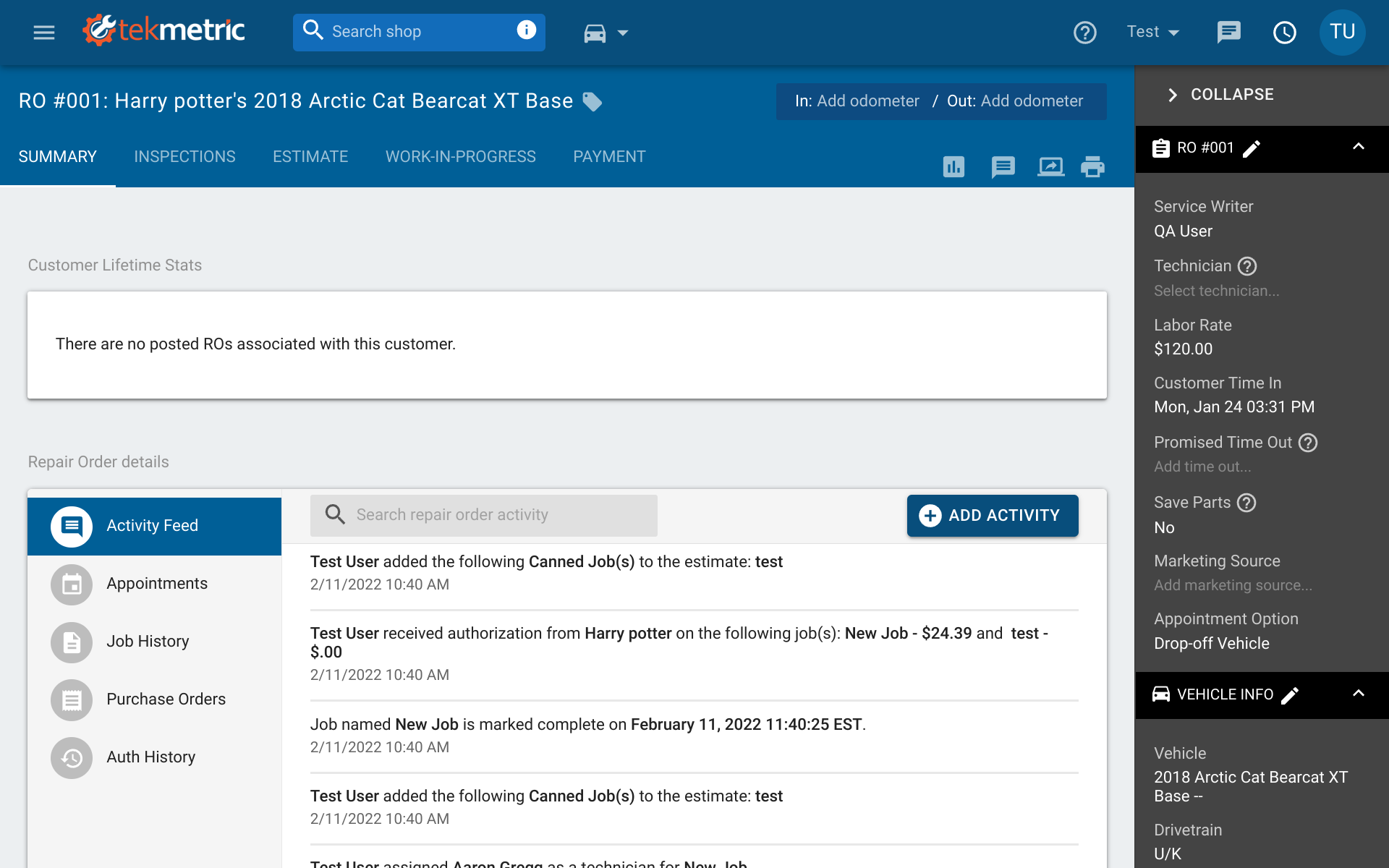1389x868 pixels.
Task: Select Purchase Orders in the feed sidebar
Action: [x=166, y=699]
